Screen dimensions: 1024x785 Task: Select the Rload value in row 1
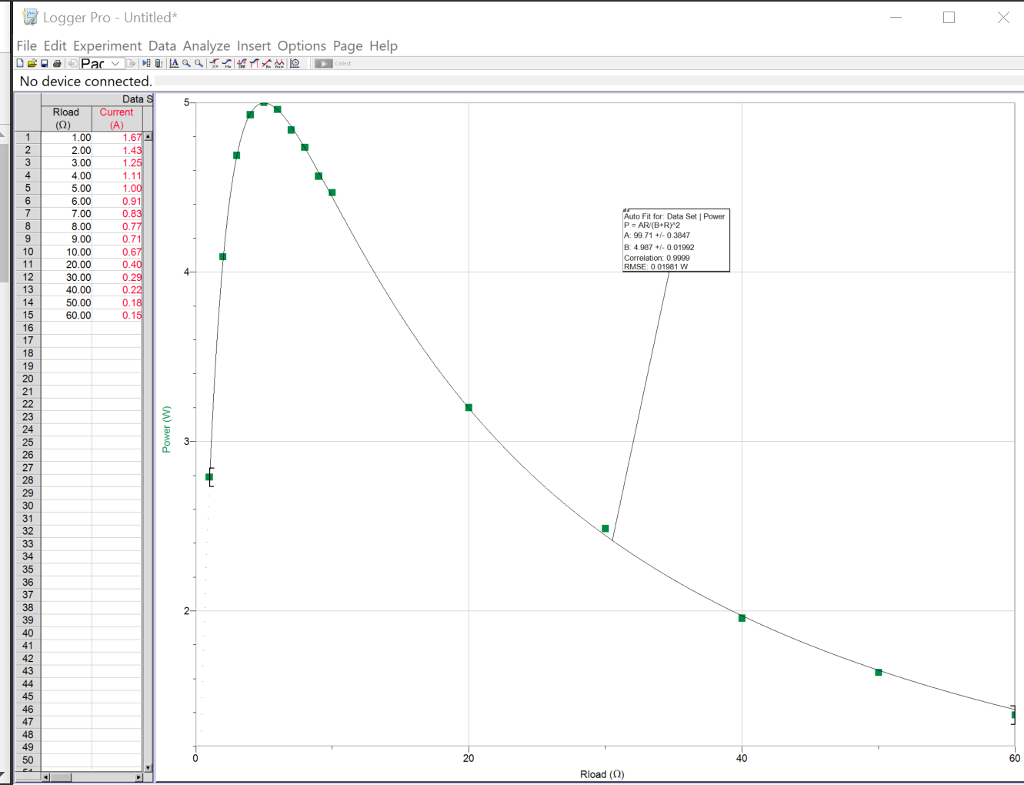point(68,137)
